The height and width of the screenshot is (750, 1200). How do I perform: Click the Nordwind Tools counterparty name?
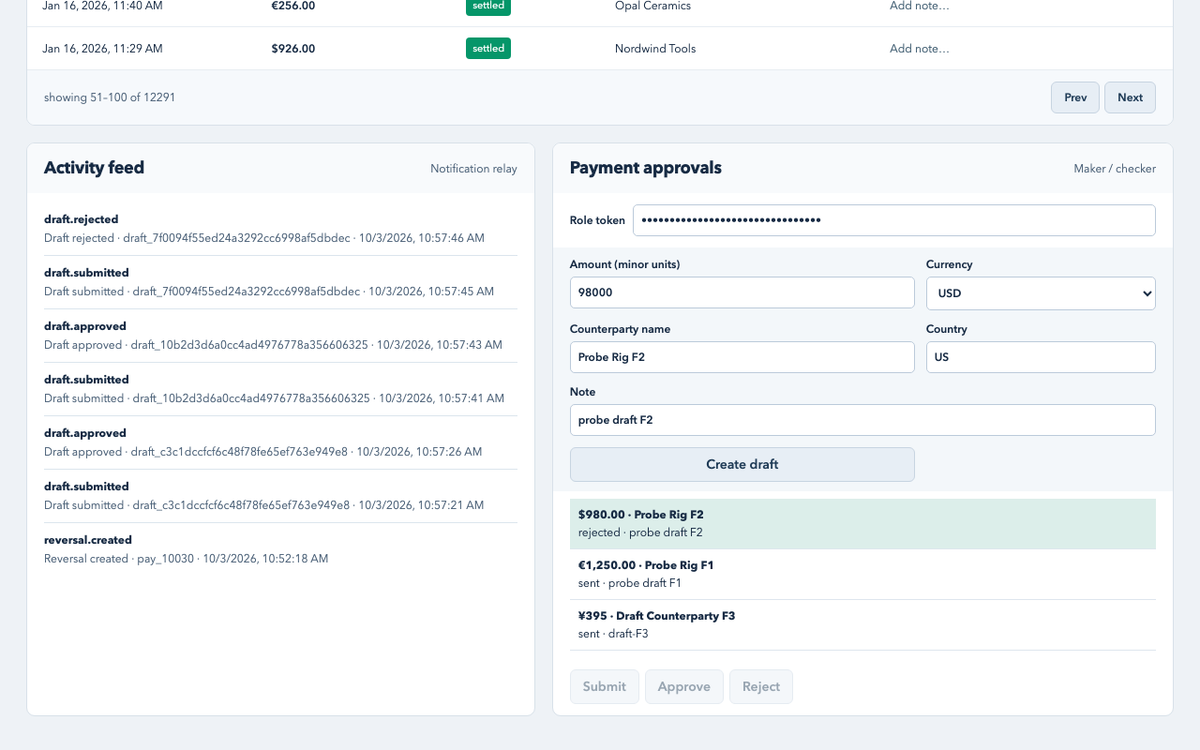click(655, 48)
